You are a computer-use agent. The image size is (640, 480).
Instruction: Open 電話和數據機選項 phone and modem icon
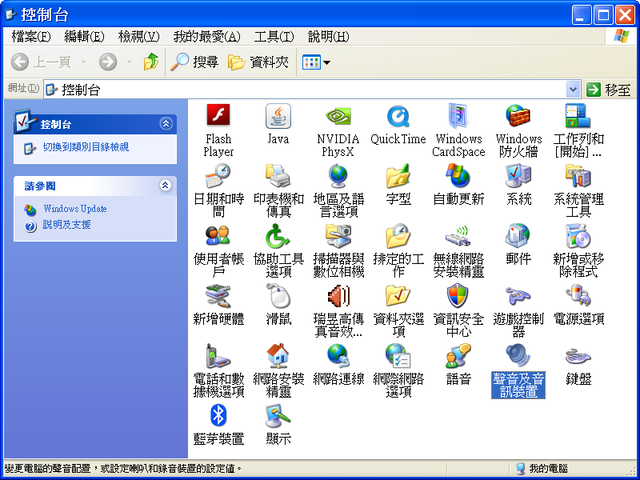pos(218,356)
